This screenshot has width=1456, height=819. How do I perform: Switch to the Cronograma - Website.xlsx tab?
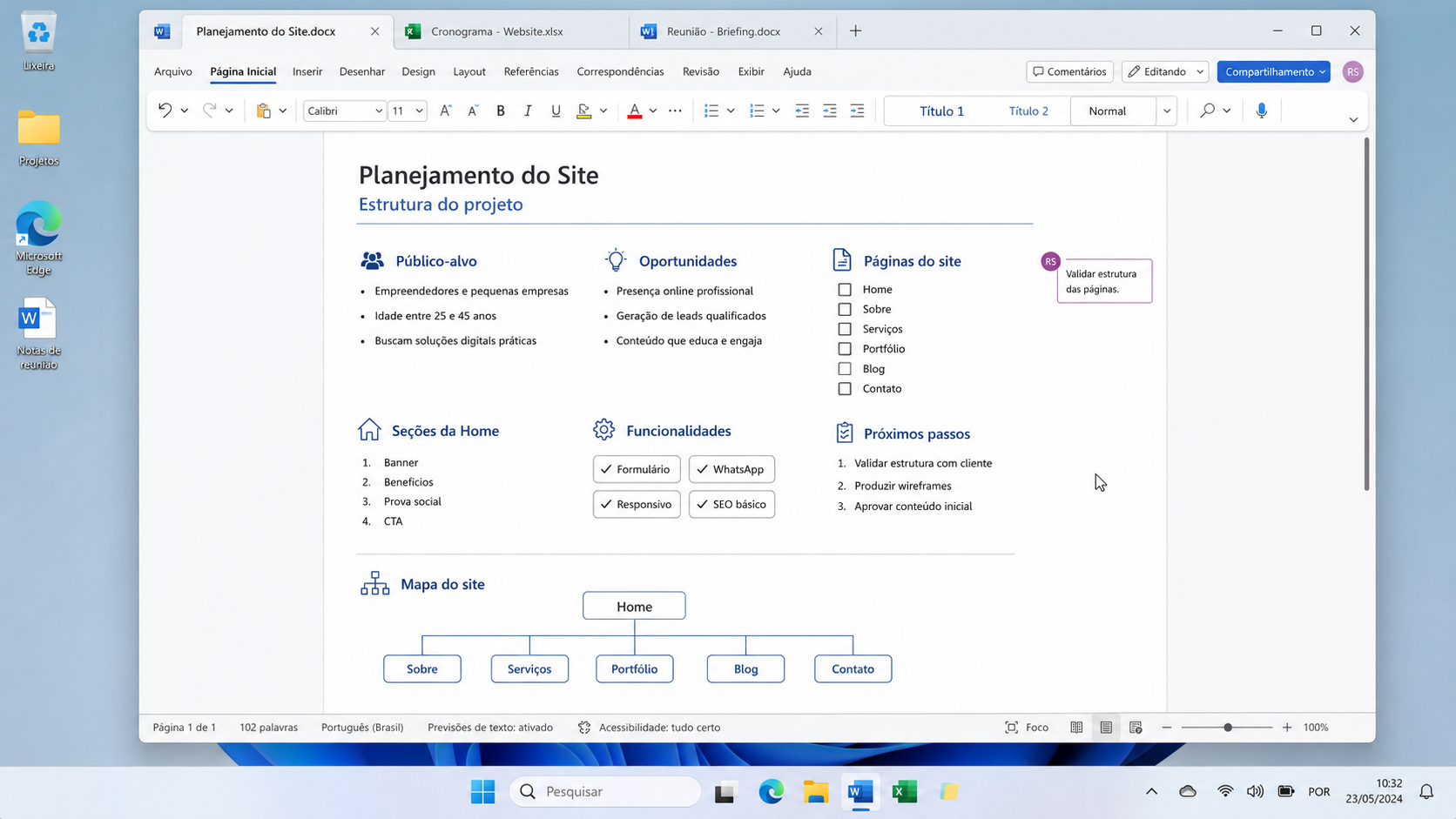510,31
